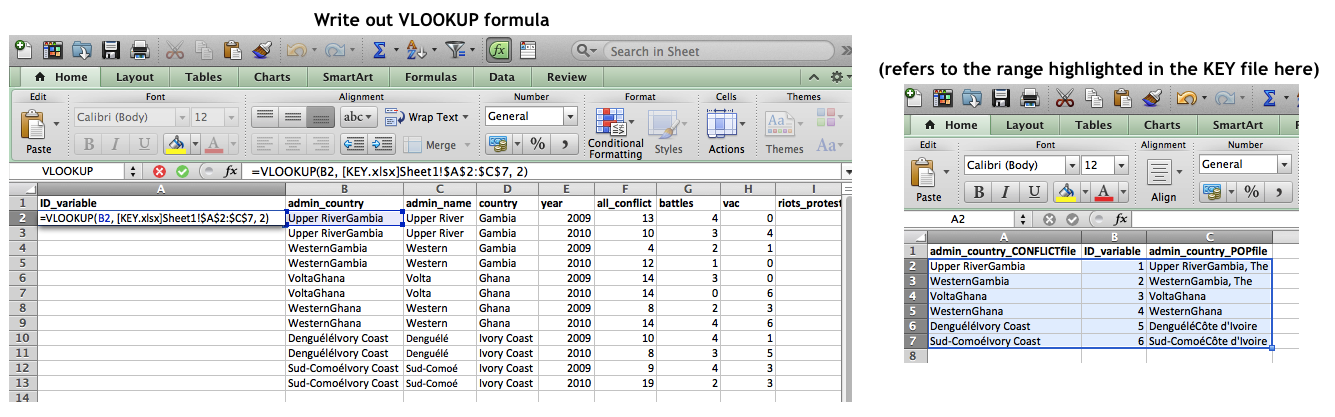The width and height of the screenshot is (1335, 417).
Task: Open the Review tab in the main window
Action: tap(566, 77)
